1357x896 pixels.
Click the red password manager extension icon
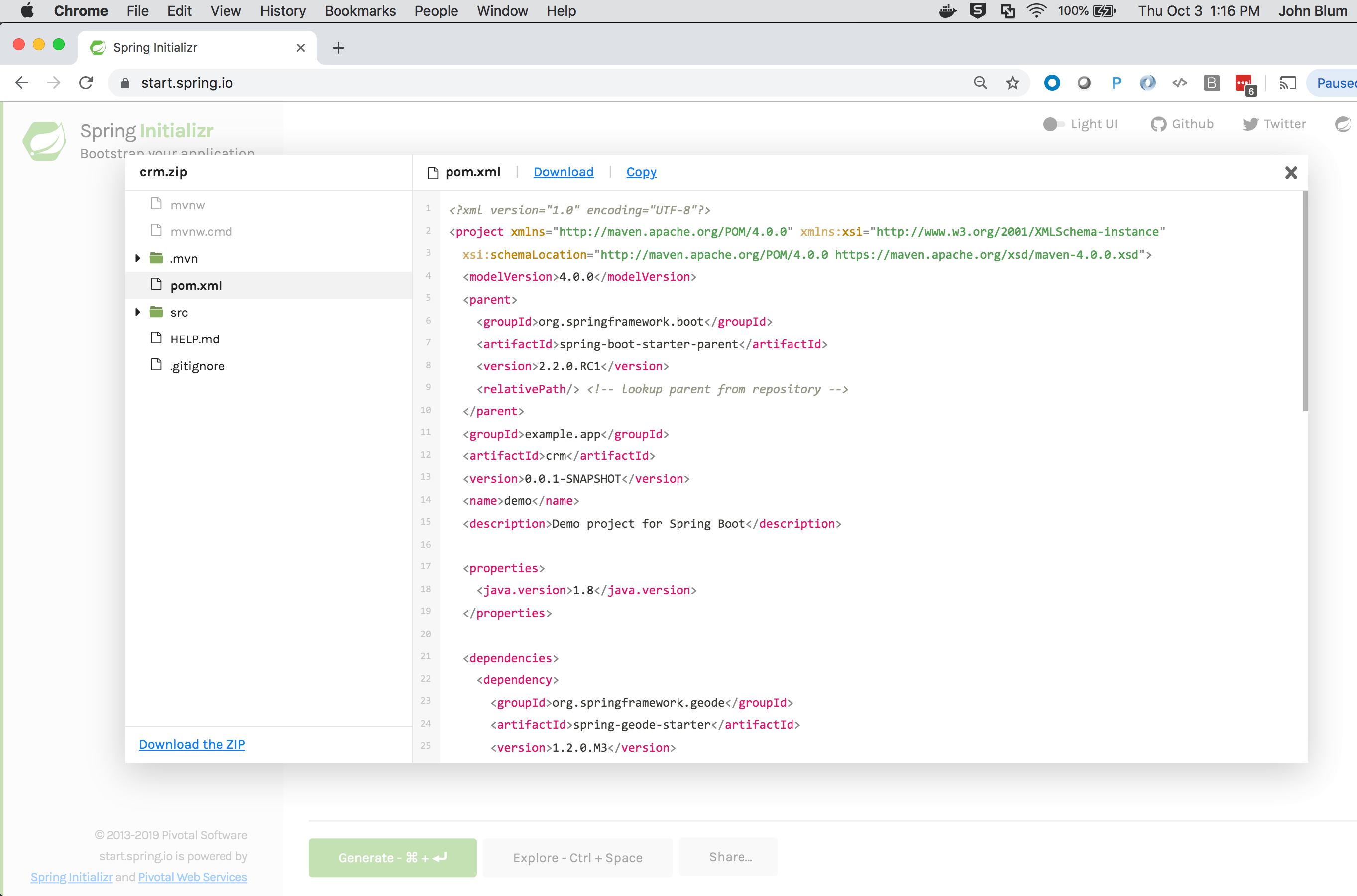pyautogui.click(x=1244, y=83)
